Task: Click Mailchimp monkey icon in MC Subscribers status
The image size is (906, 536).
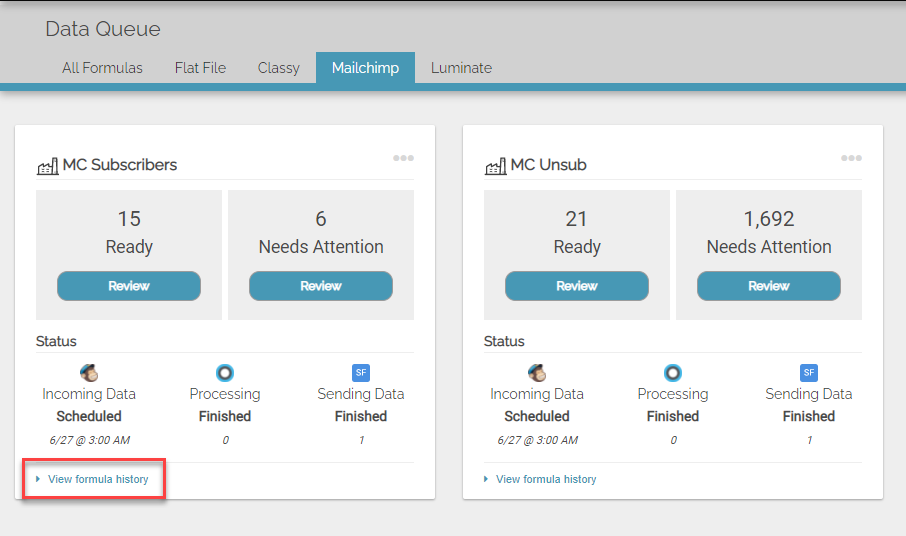Action: tap(89, 373)
